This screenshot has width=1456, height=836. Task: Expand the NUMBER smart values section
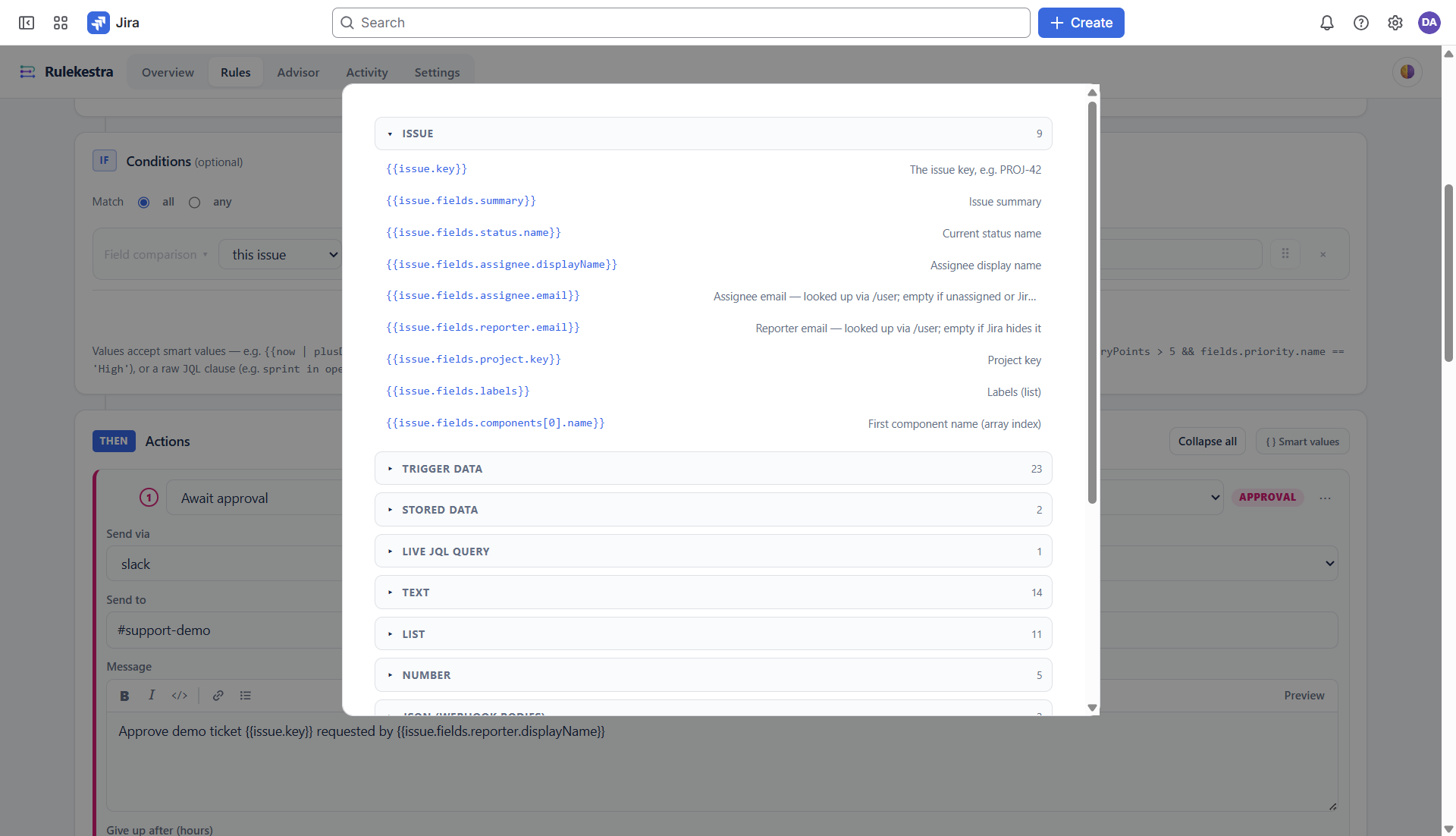[714, 675]
